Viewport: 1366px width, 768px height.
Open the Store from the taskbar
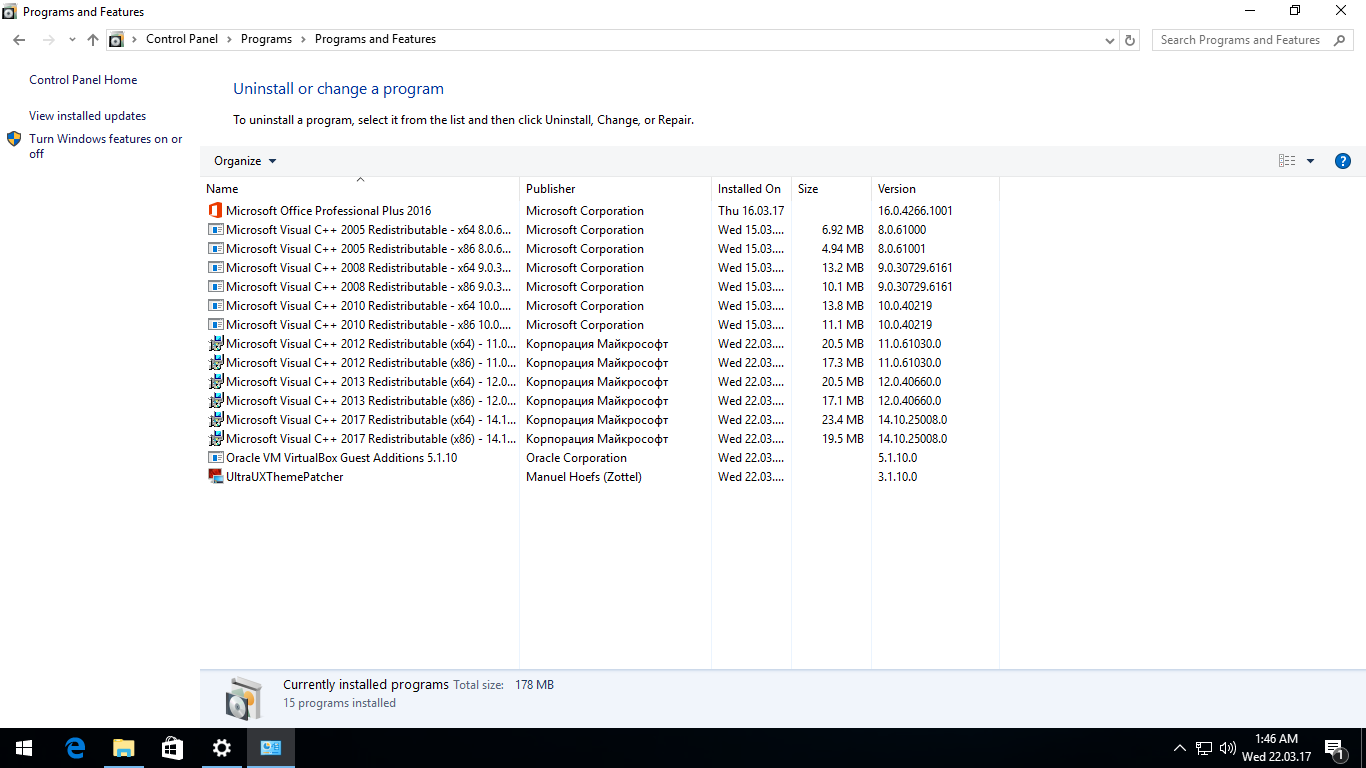click(x=172, y=748)
